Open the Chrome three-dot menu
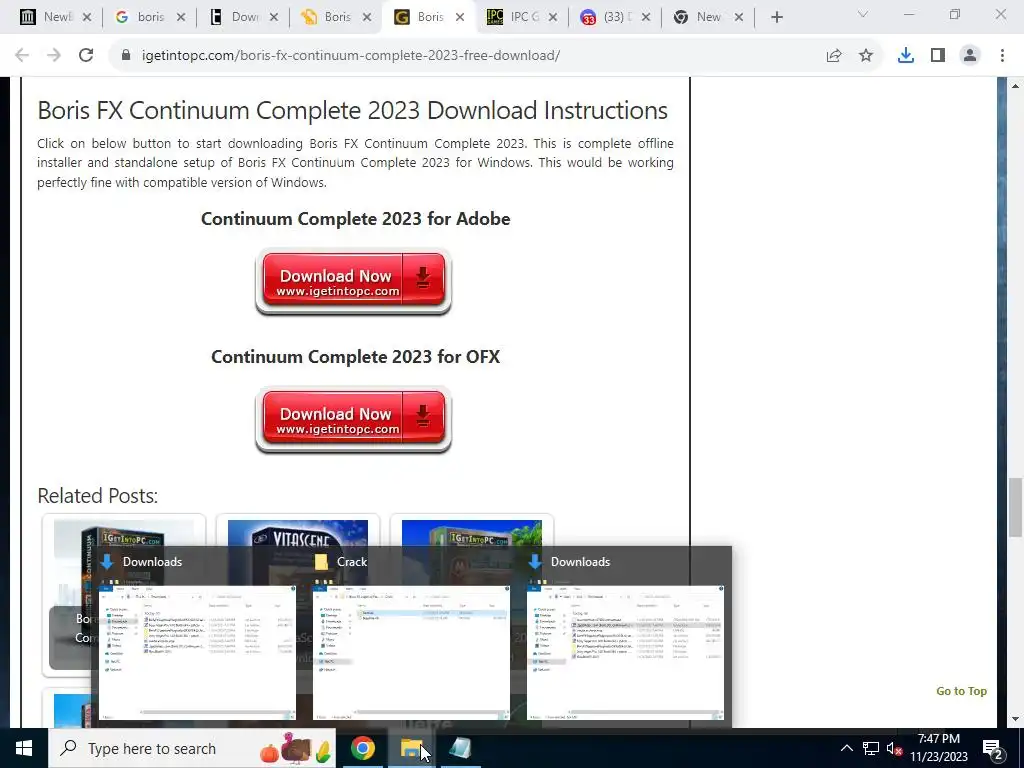Viewport: 1024px width, 768px height. tap(1002, 56)
